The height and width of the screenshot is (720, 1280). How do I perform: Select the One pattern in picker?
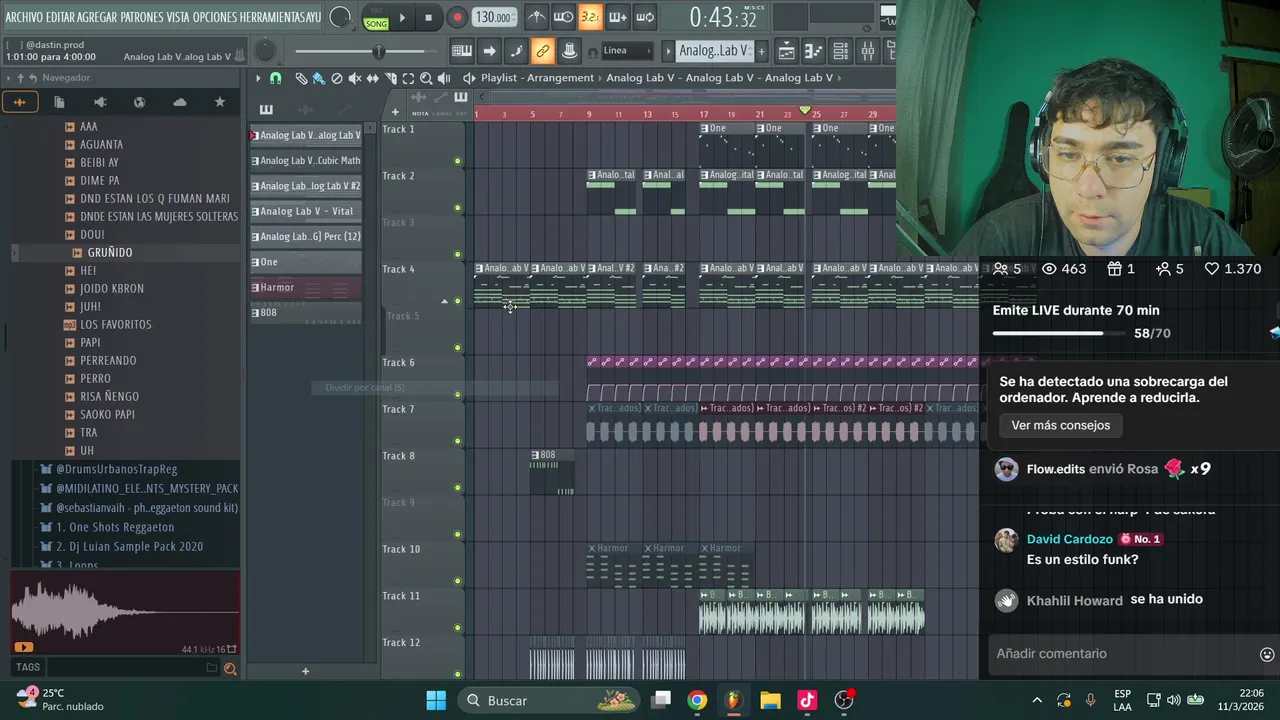coord(305,262)
